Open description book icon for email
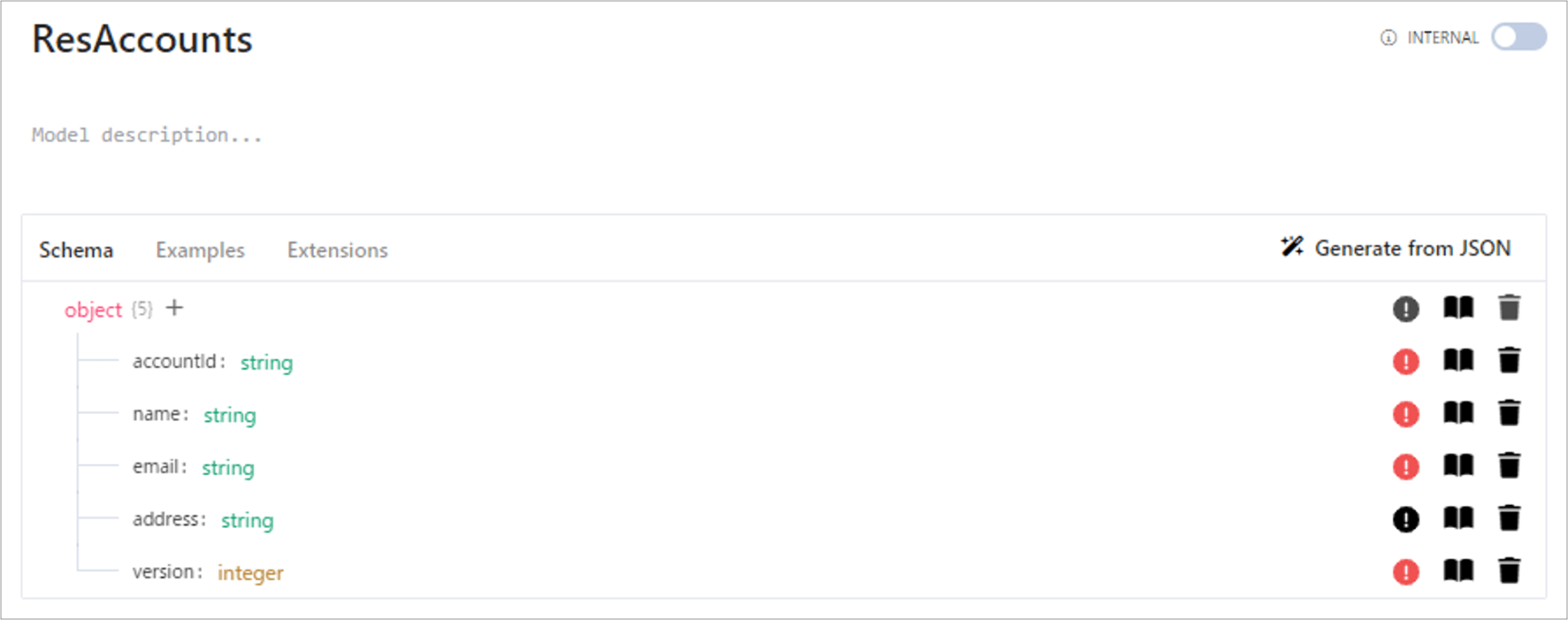Screen dimensions: 1568x620 click(1458, 466)
